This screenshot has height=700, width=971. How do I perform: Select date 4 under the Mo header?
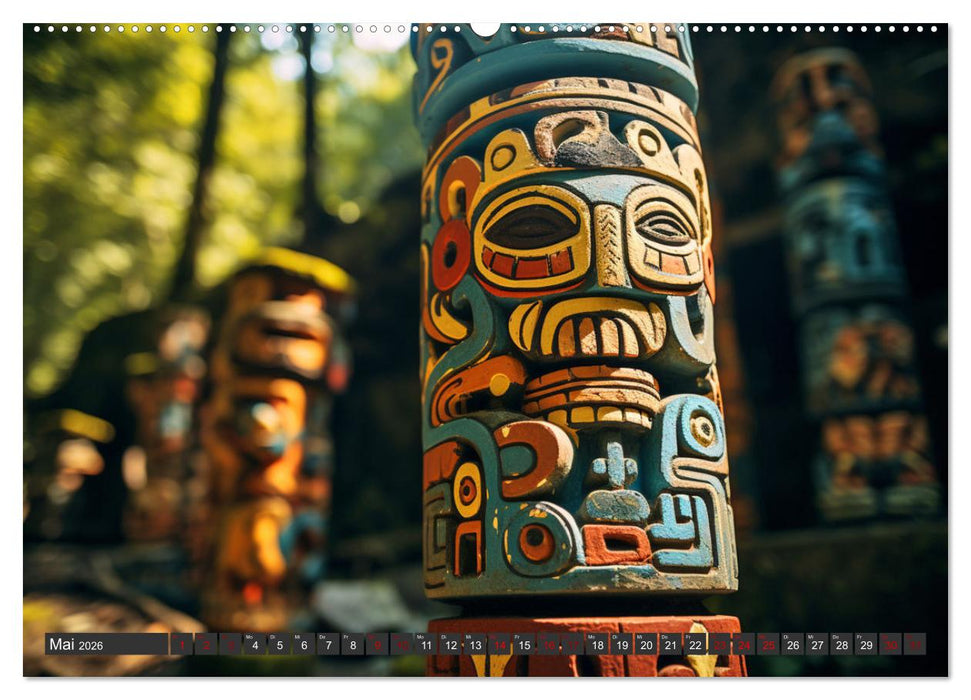coord(253,644)
